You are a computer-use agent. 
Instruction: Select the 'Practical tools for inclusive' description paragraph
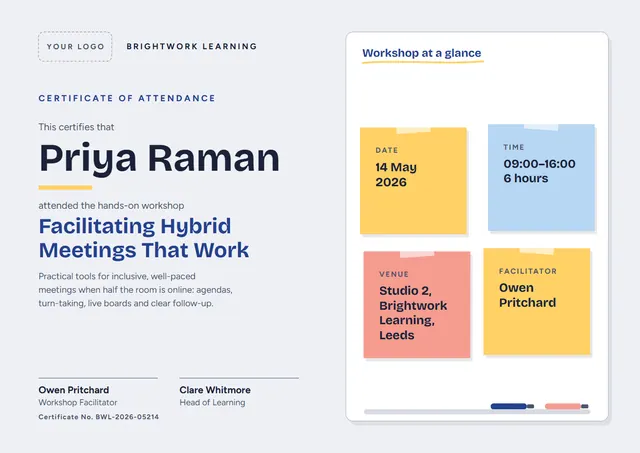(136, 290)
